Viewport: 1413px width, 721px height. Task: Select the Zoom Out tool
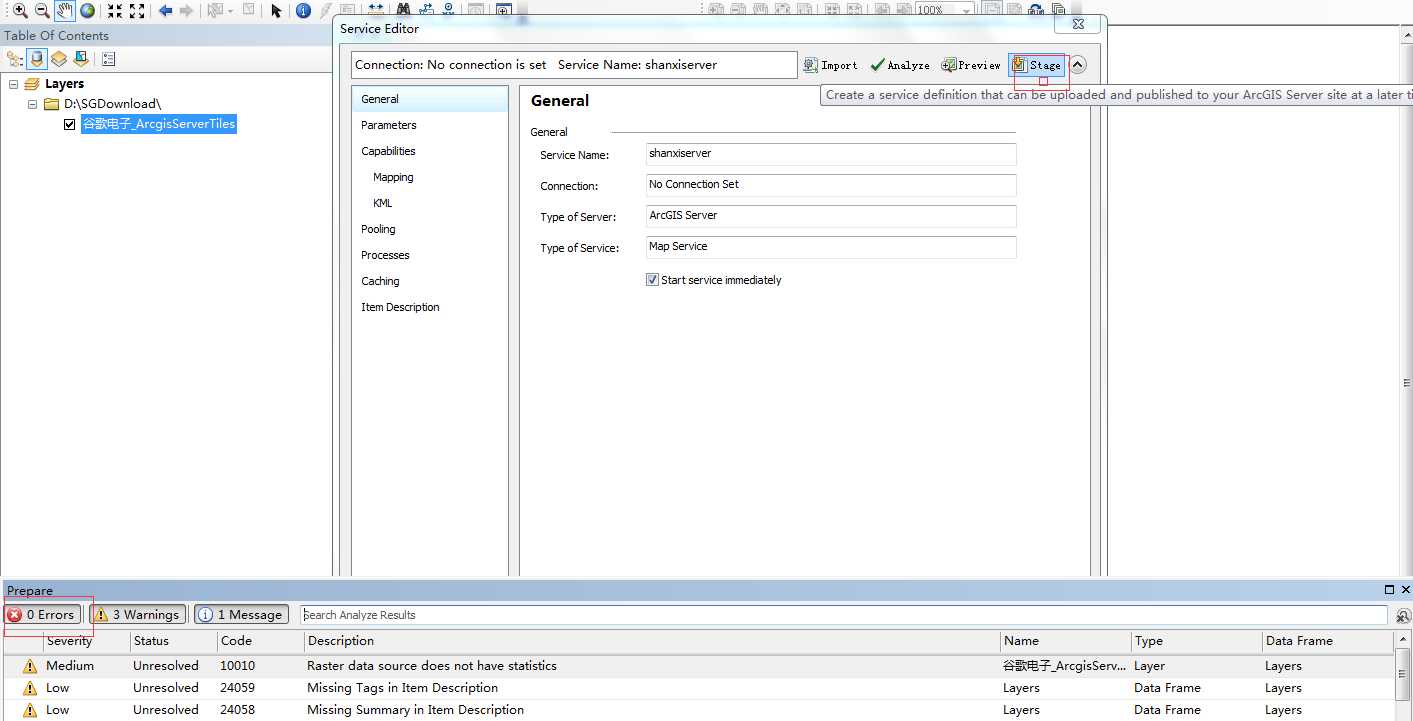[42, 11]
